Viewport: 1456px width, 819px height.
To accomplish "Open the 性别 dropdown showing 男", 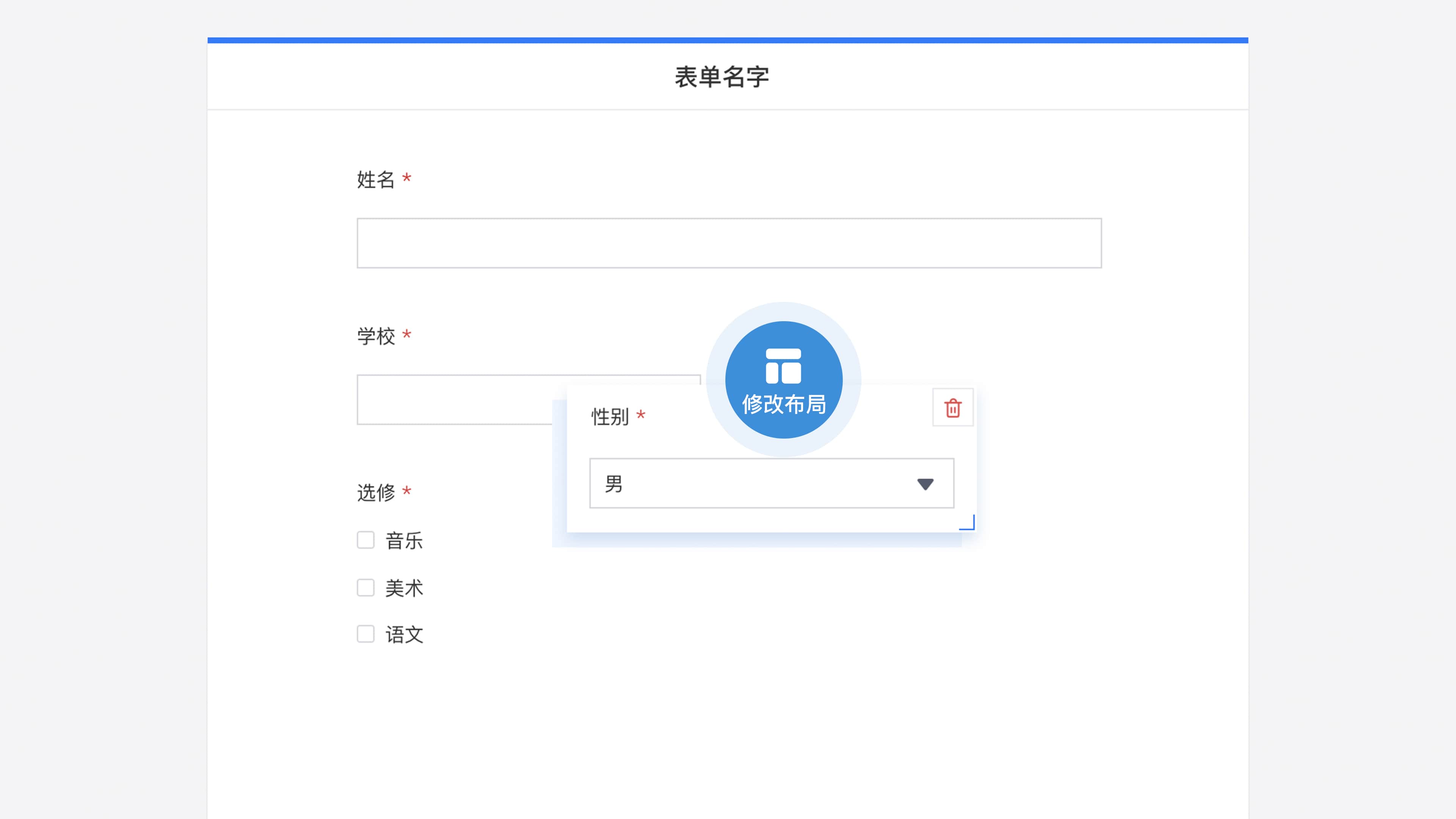I will tap(772, 483).
